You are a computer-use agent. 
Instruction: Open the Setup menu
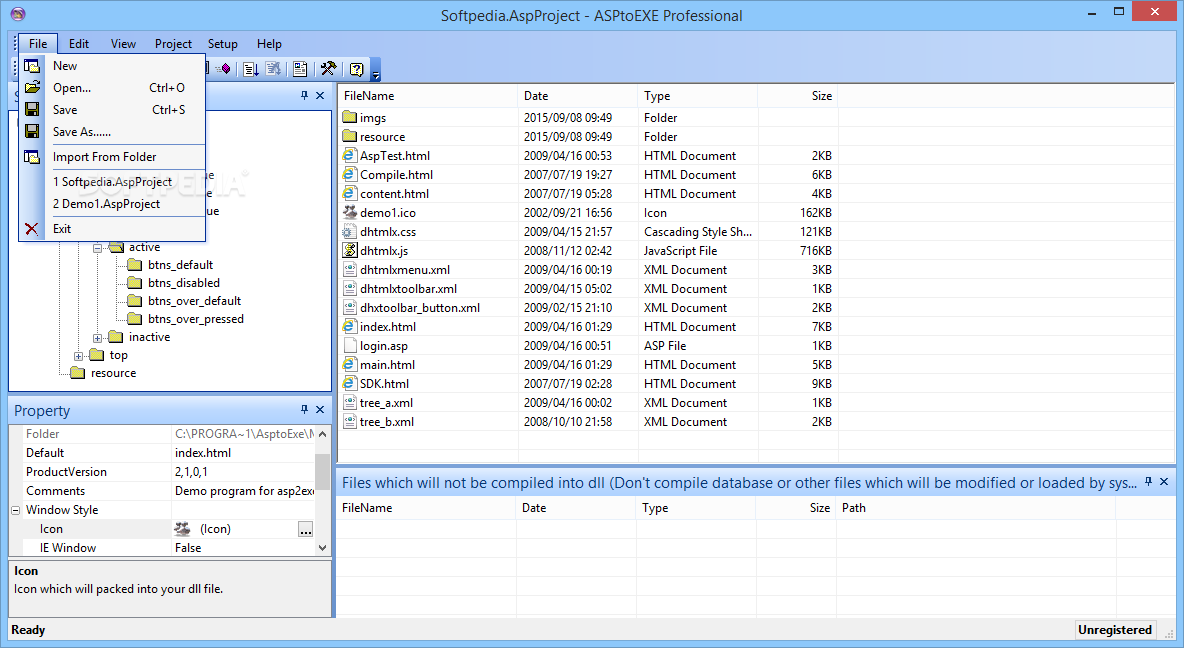coord(223,44)
